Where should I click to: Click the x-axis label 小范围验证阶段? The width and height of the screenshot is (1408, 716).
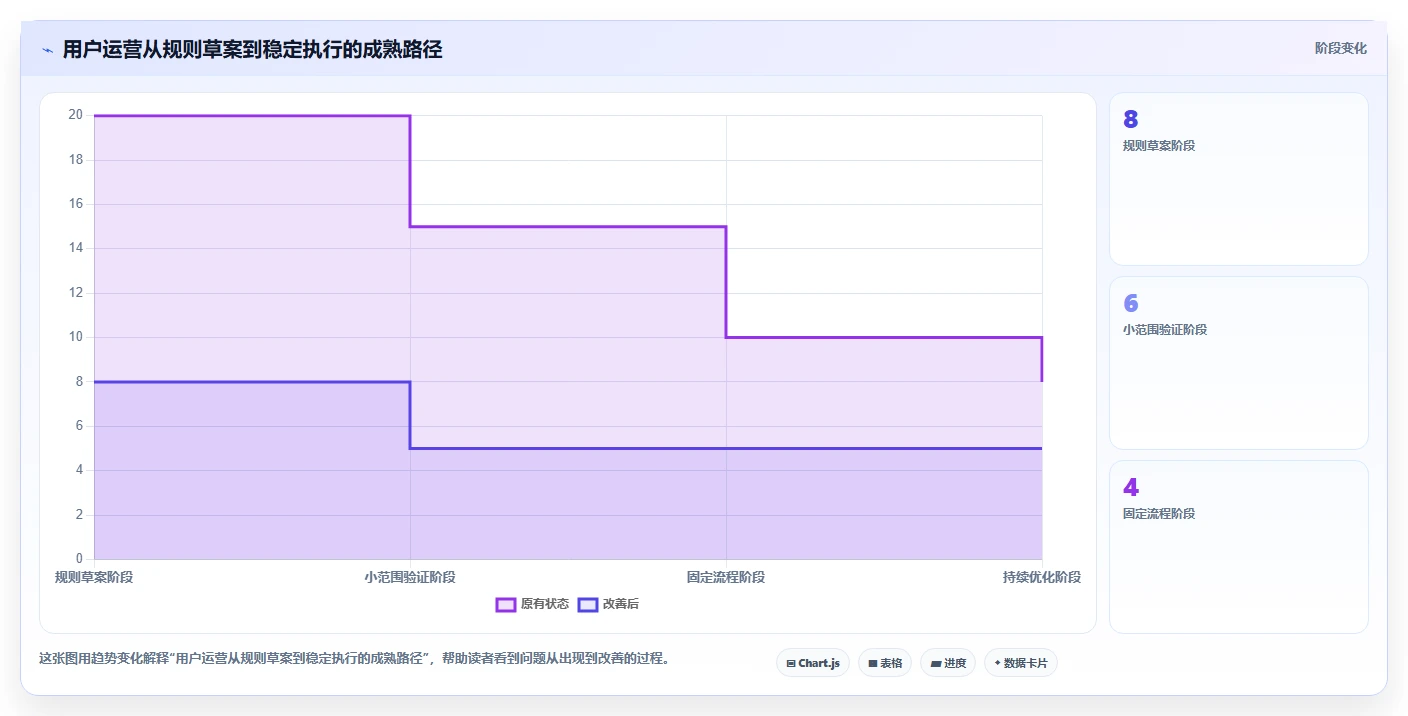[410, 577]
